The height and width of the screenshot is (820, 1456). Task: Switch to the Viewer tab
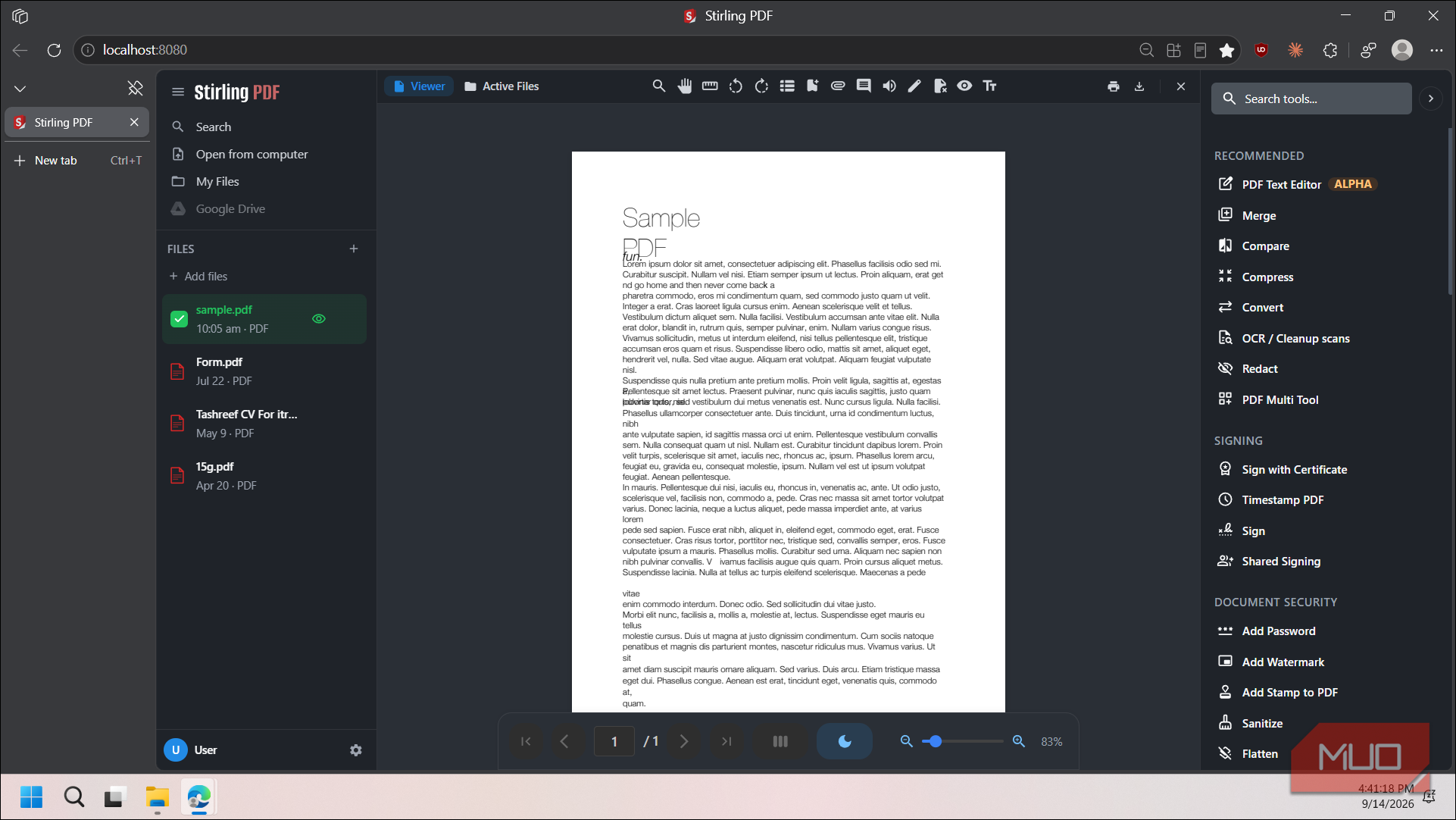click(x=420, y=86)
